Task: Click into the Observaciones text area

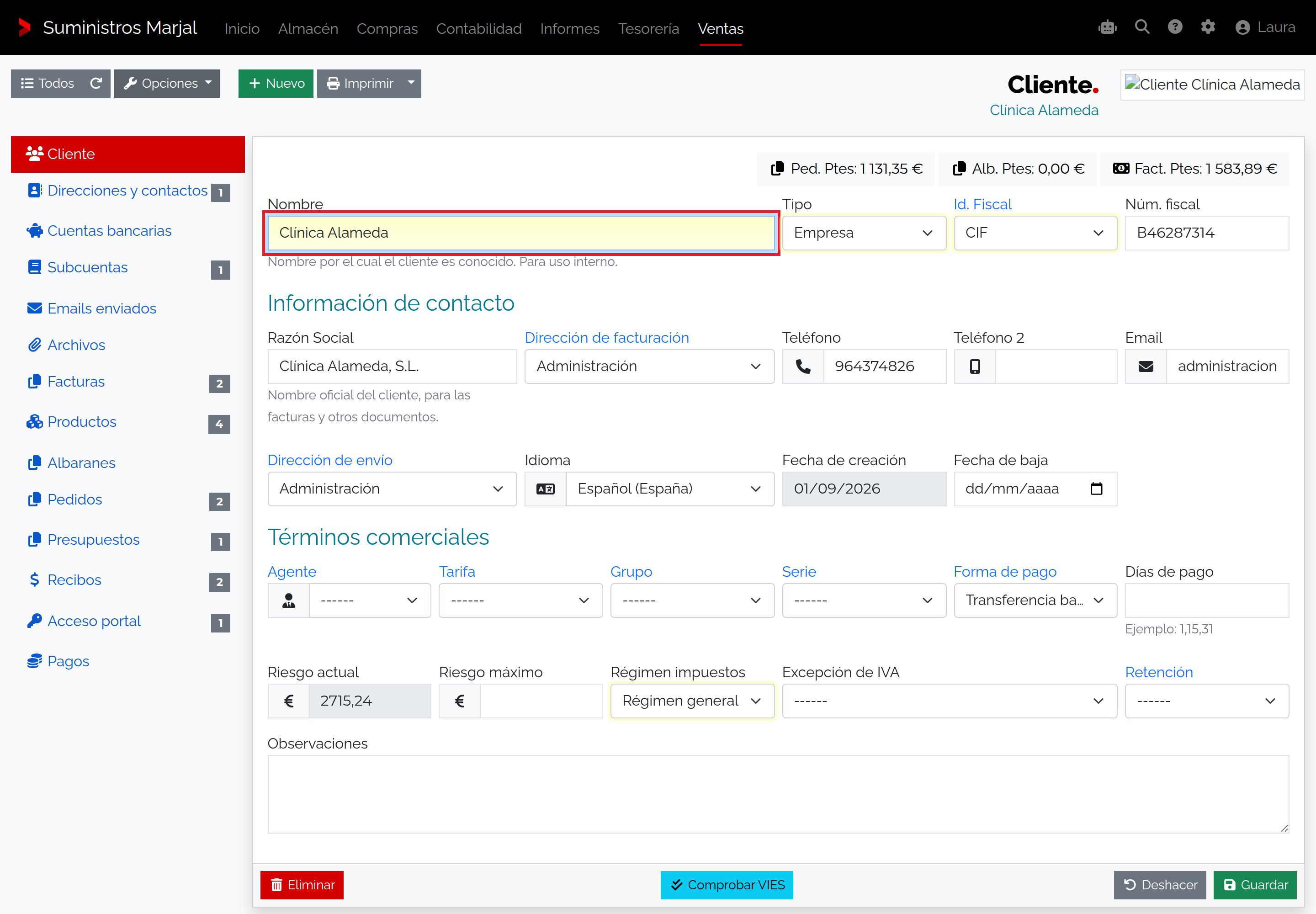Action: pos(778,794)
